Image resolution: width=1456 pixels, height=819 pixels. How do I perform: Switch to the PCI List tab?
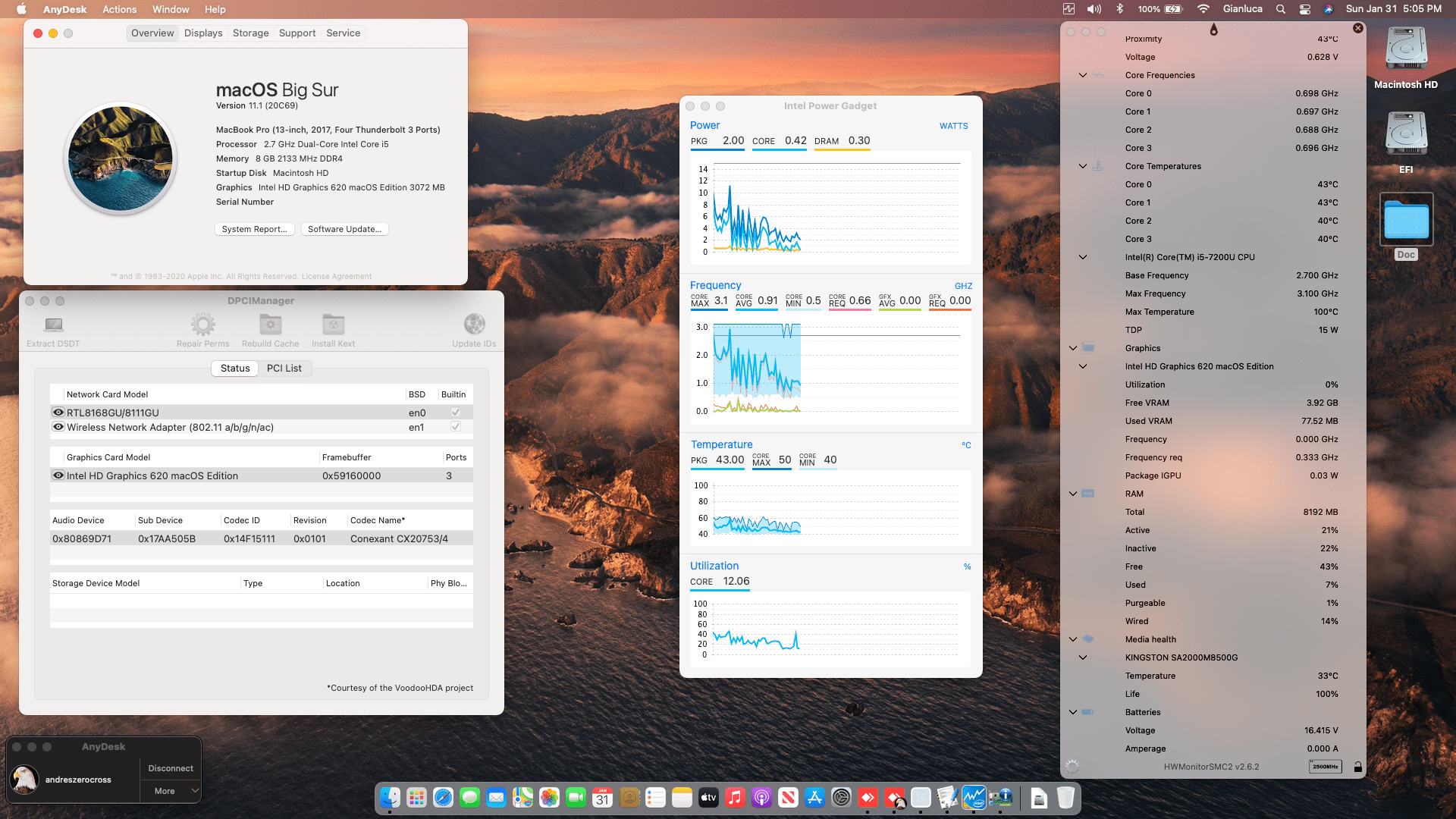pos(285,368)
